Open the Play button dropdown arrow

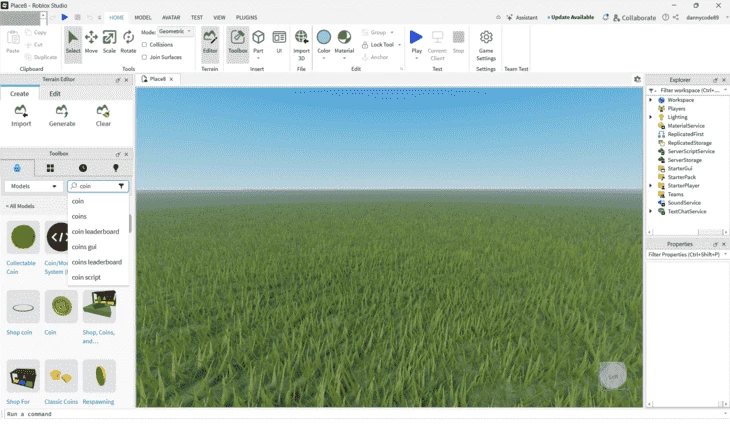coord(416,59)
